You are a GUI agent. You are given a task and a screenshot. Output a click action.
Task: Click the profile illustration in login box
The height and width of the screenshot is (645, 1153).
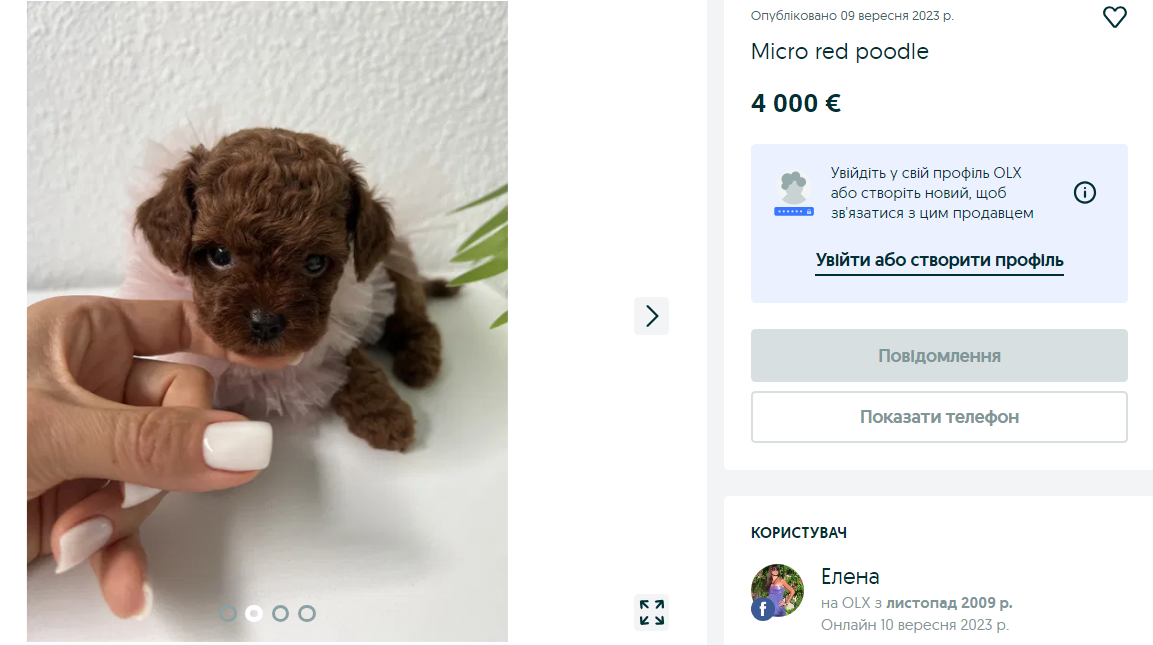click(x=794, y=194)
